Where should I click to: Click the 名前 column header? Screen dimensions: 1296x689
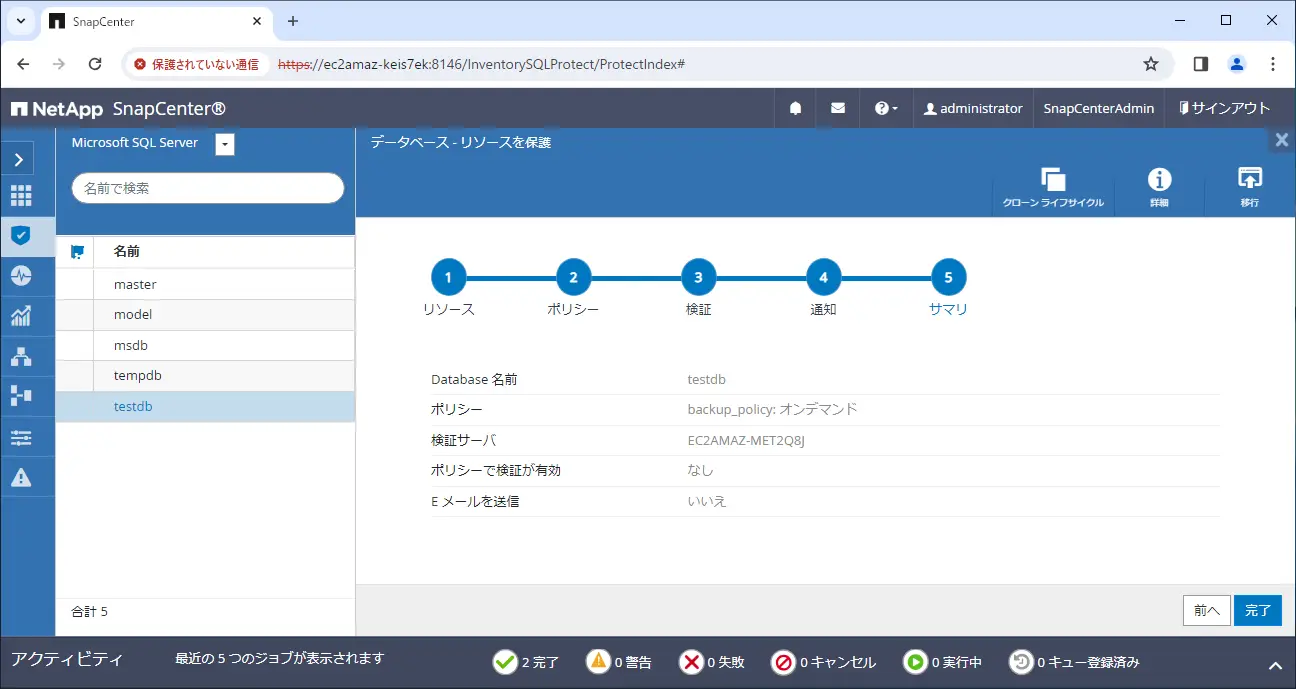tap(127, 252)
